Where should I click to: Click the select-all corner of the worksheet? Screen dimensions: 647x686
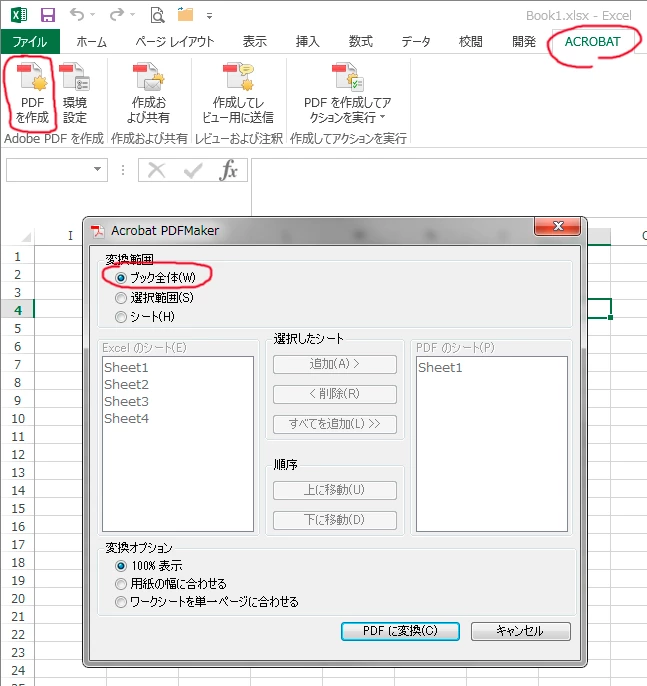[x=25, y=237]
